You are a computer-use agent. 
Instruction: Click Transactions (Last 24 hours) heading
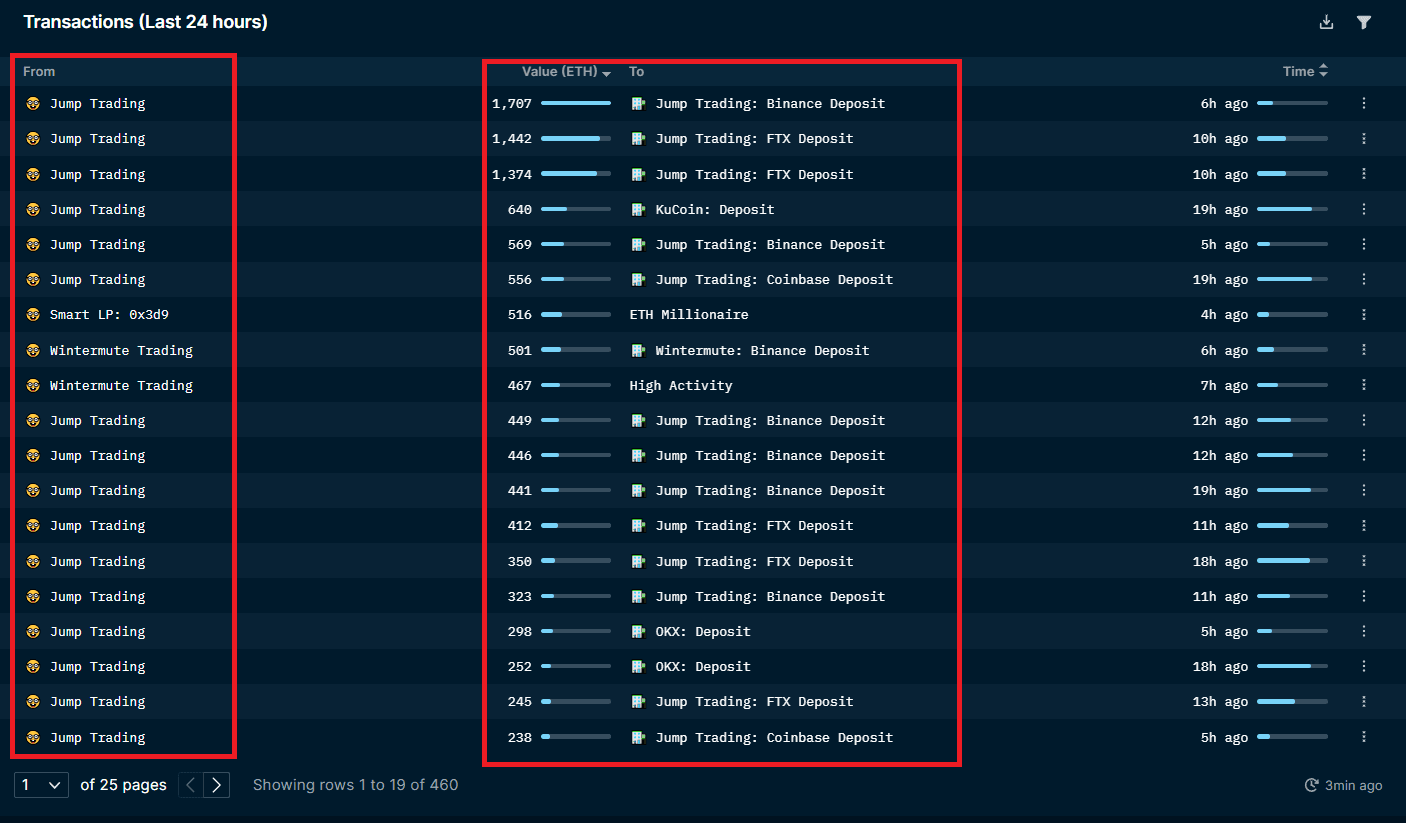tap(145, 22)
